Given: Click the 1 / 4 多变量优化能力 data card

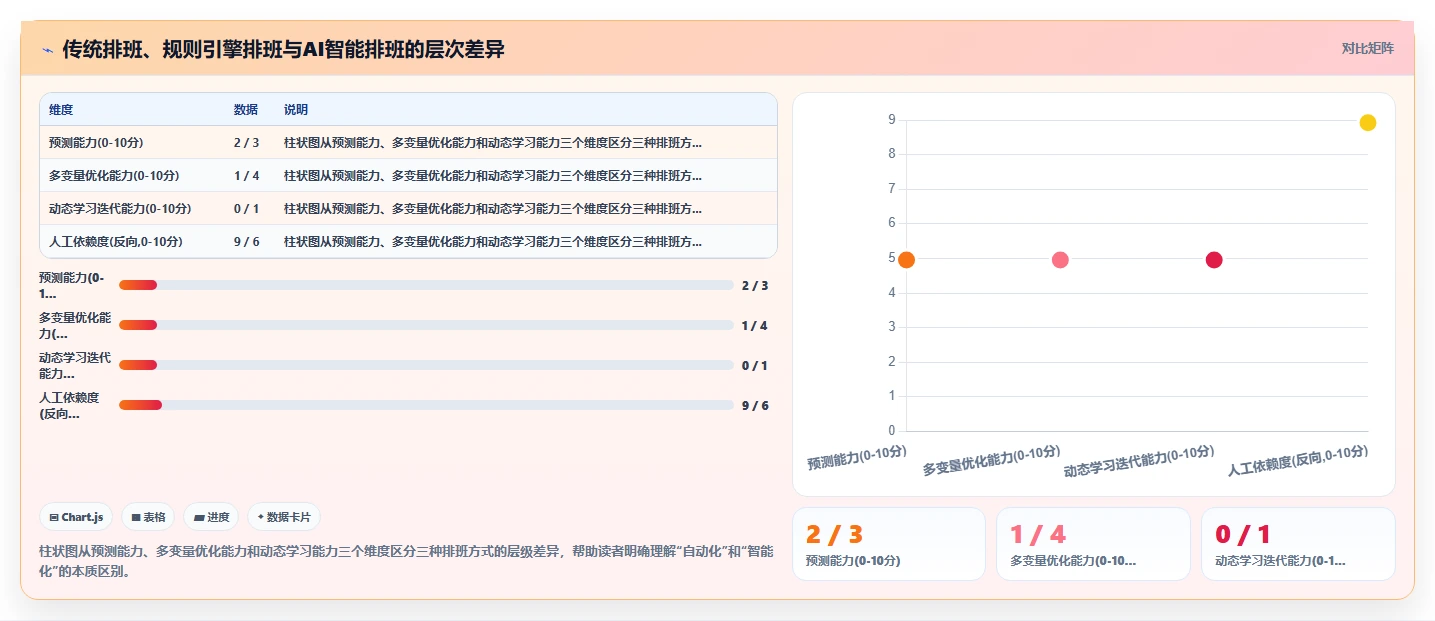Looking at the screenshot, I should [x=1093, y=544].
